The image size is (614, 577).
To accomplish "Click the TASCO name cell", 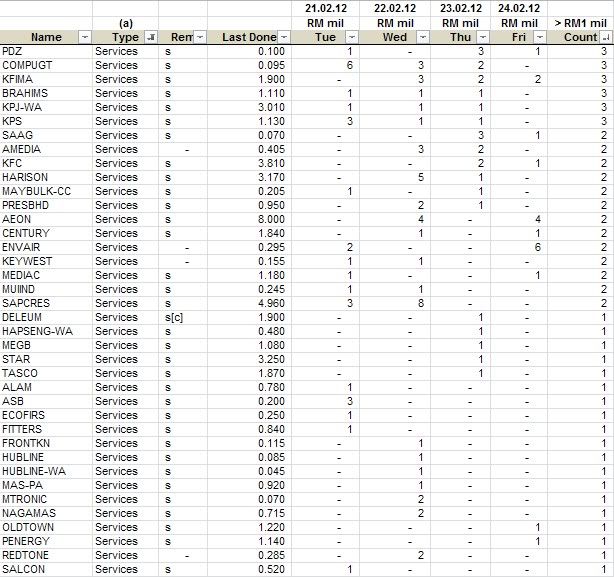I will click(46, 373).
